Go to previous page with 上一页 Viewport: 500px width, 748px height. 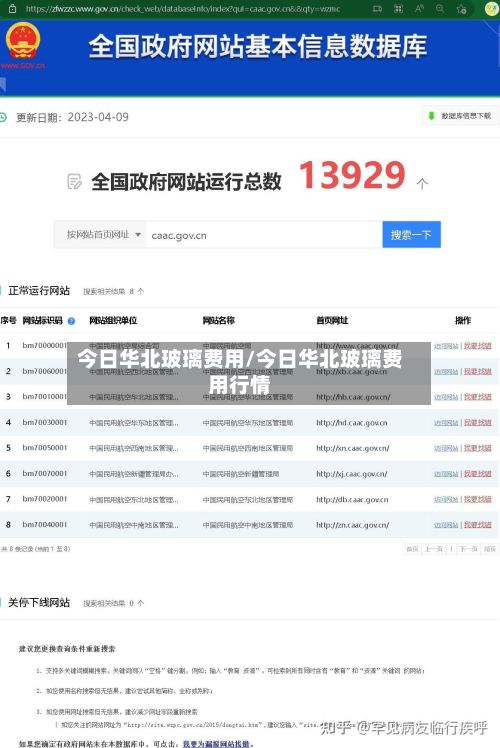pos(434,549)
